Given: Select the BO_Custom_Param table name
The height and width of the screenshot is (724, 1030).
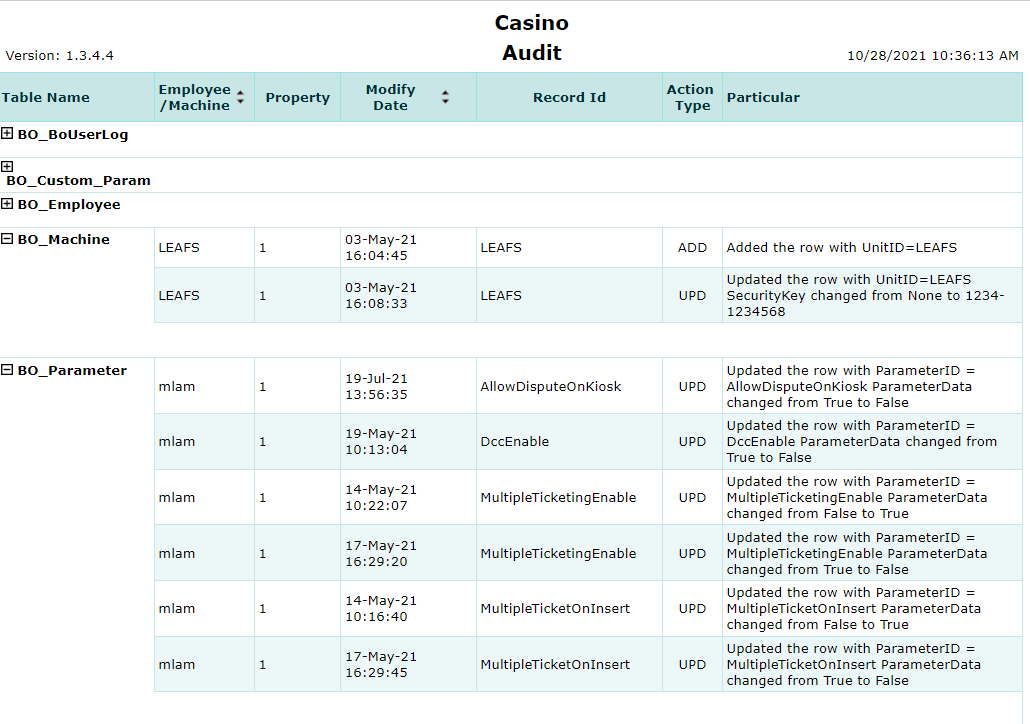Looking at the screenshot, I should tap(78, 181).
